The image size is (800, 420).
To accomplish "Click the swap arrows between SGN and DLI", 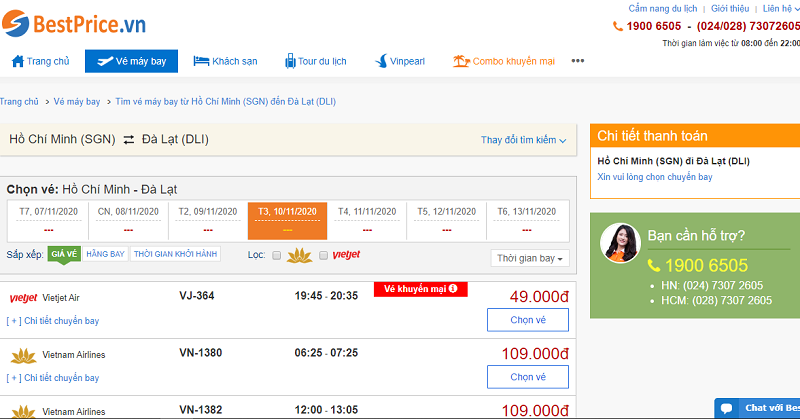I will [129, 139].
